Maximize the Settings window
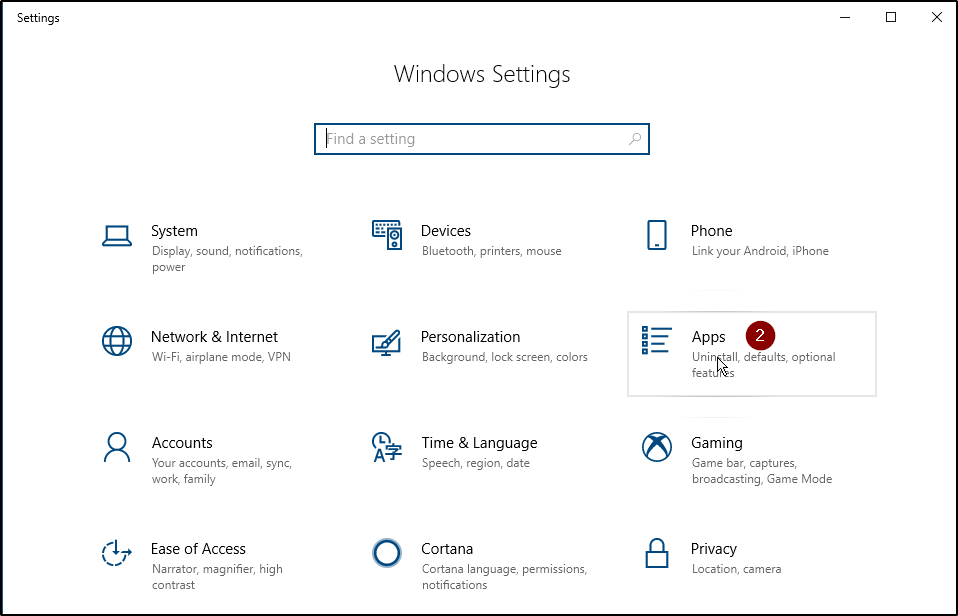 click(x=891, y=17)
